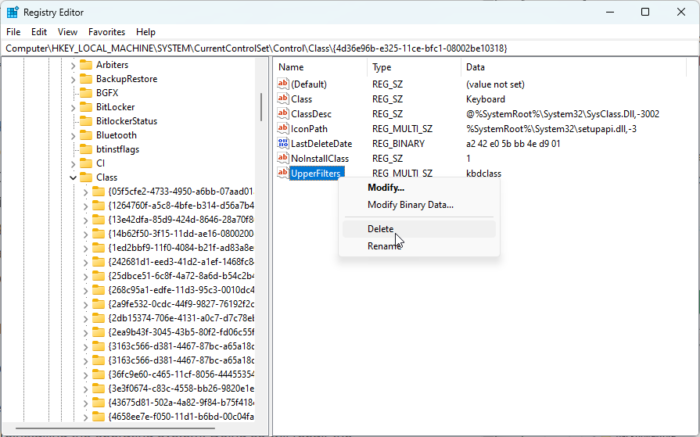The height and width of the screenshot is (437, 700).
Task: Click the Registry Editor app icon in title bar
Action: tap(12, 12)
